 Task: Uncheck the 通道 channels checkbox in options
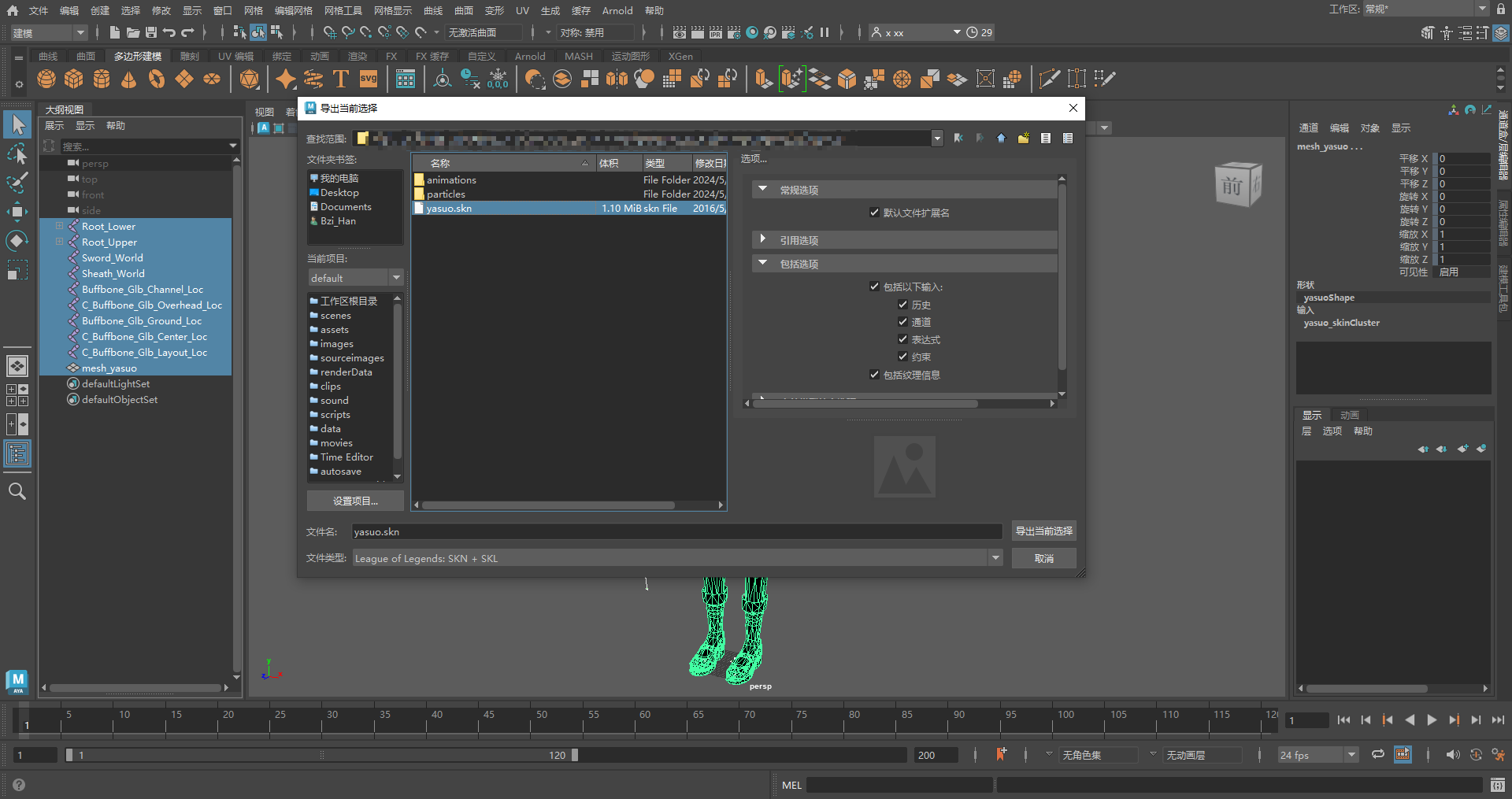(902, 322)
